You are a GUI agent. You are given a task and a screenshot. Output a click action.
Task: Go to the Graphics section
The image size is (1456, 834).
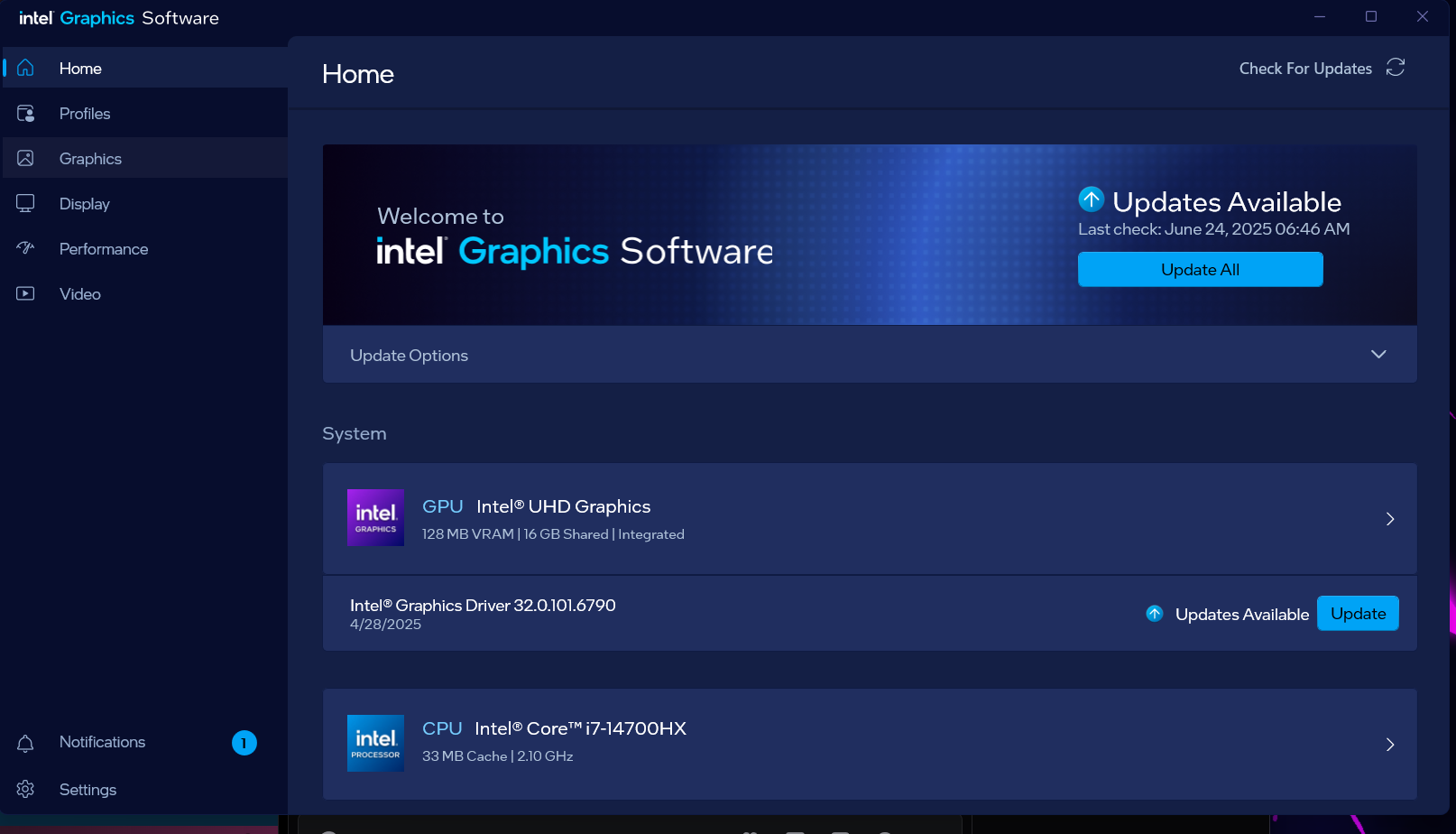[x=145, y=158]
